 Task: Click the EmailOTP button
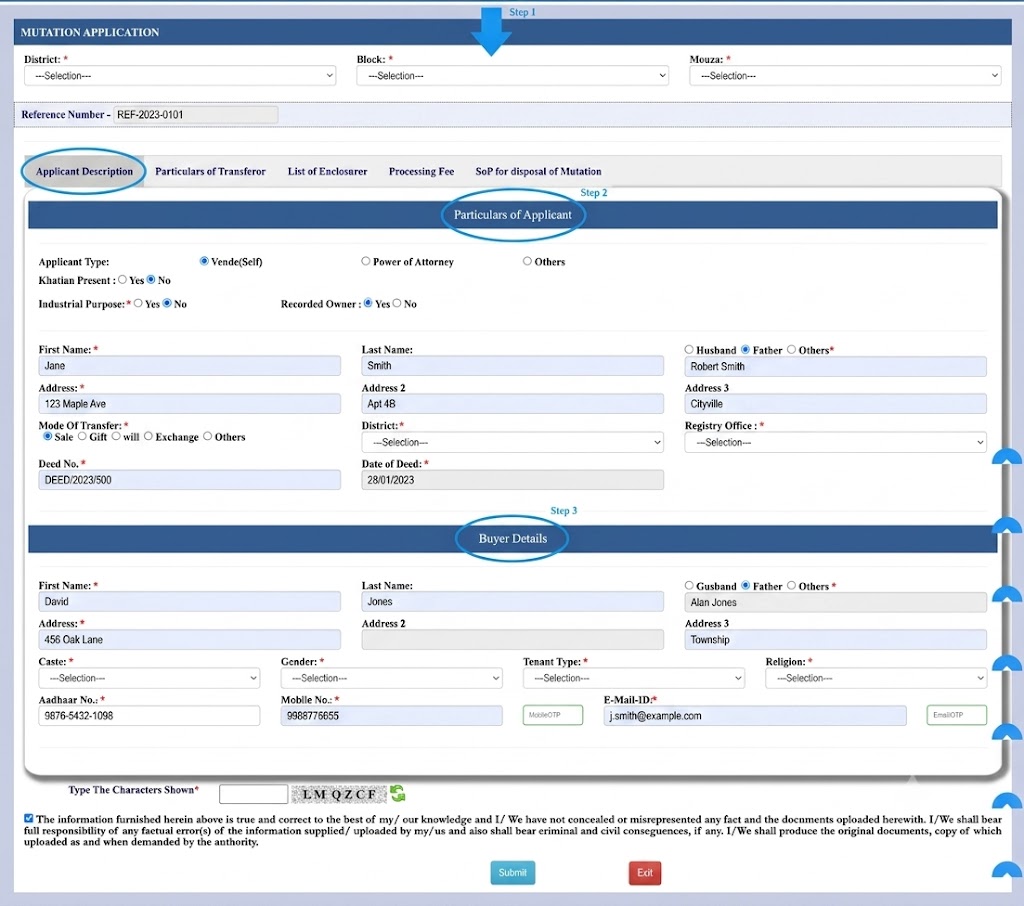tap(956, 715)
